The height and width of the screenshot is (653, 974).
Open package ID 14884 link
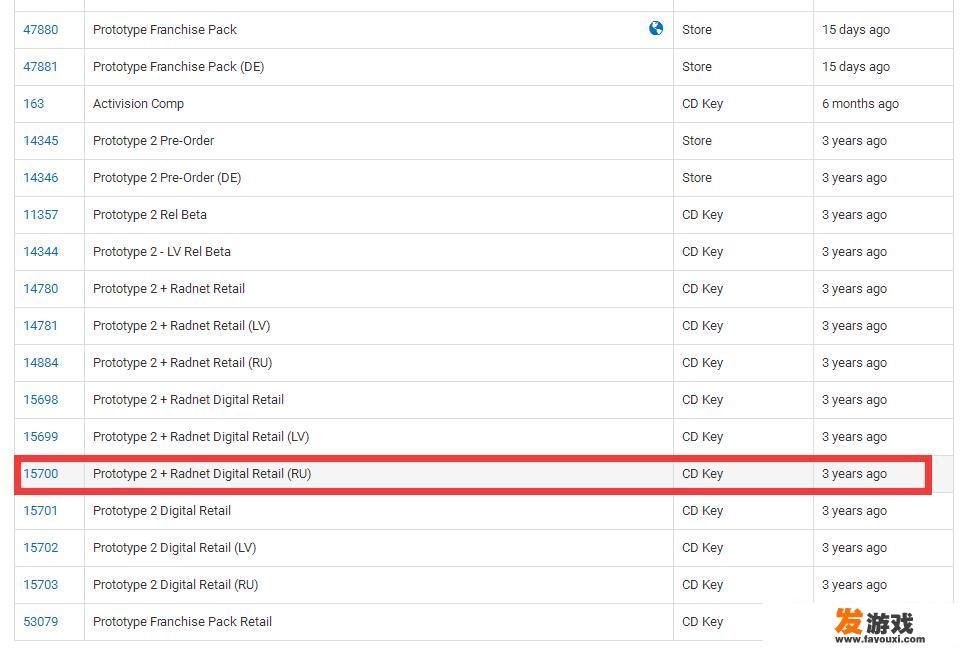pos(40,363)
